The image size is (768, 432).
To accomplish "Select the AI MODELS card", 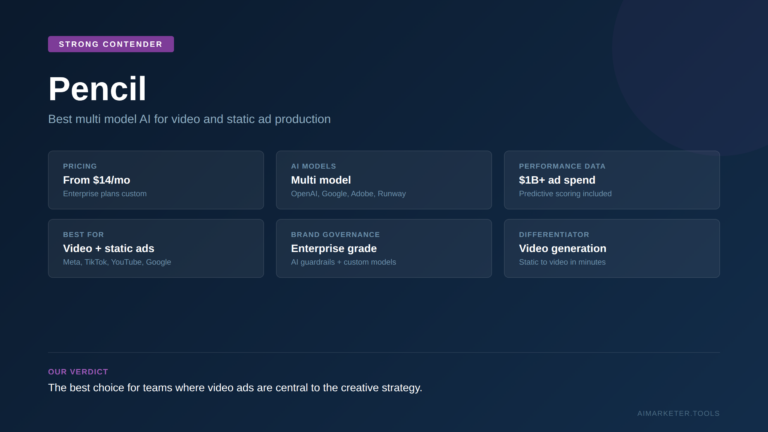I will coord(384,180).
